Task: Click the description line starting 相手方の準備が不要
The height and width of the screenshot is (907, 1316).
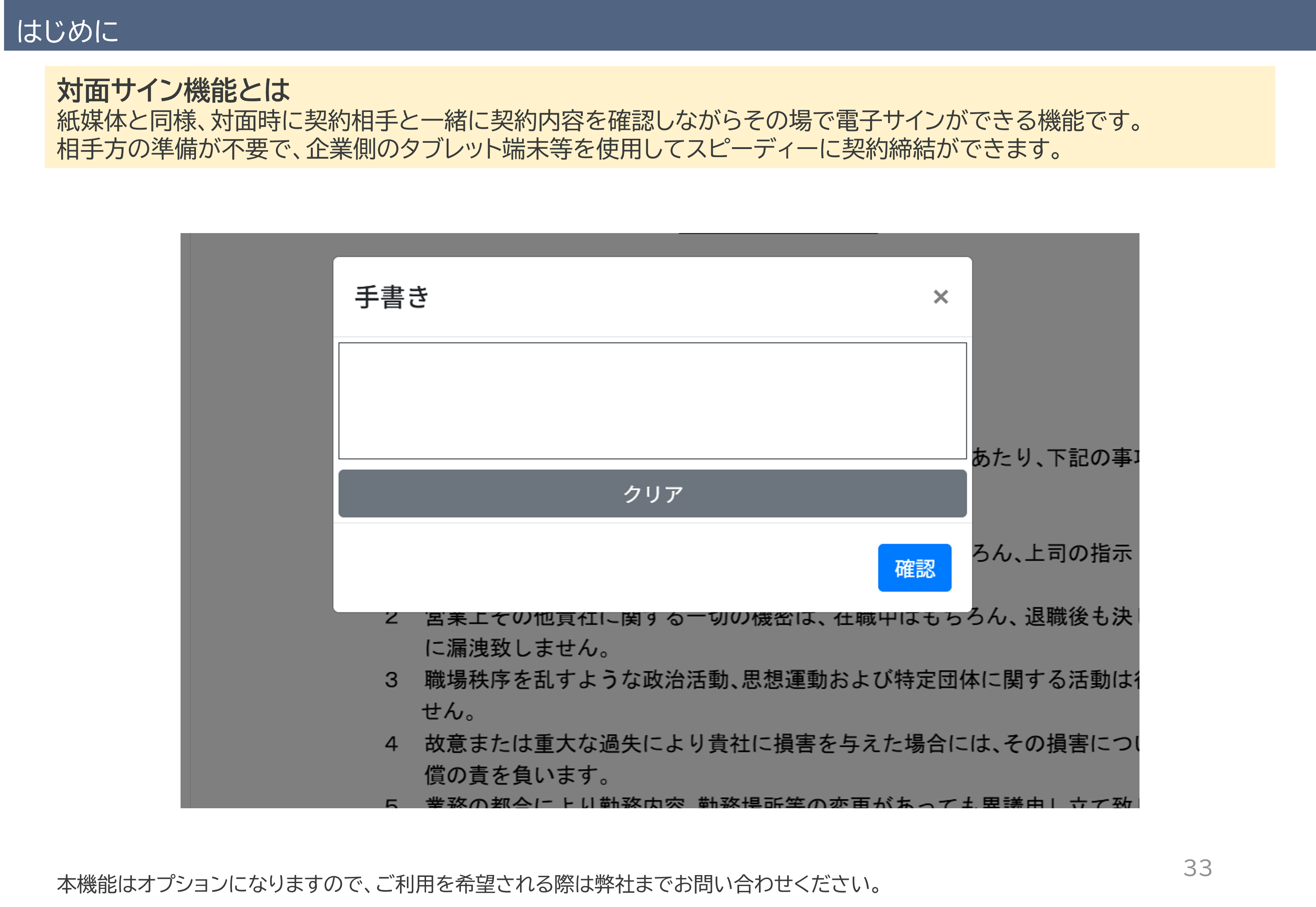Action: tap(560, 149)
